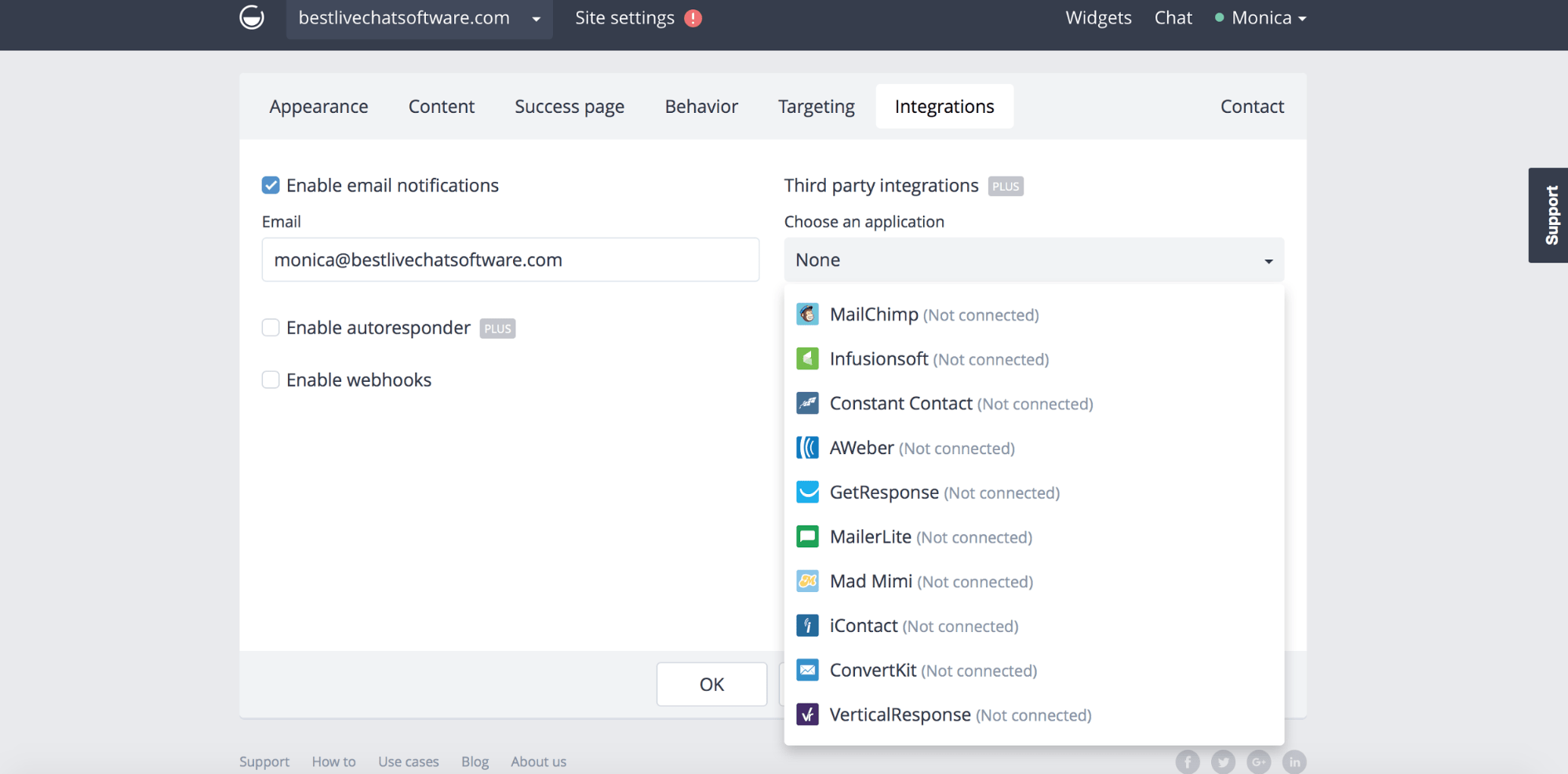Select the Mad Mimi option
Screen dimensions: 1568x774
[x=1034, y=581]
